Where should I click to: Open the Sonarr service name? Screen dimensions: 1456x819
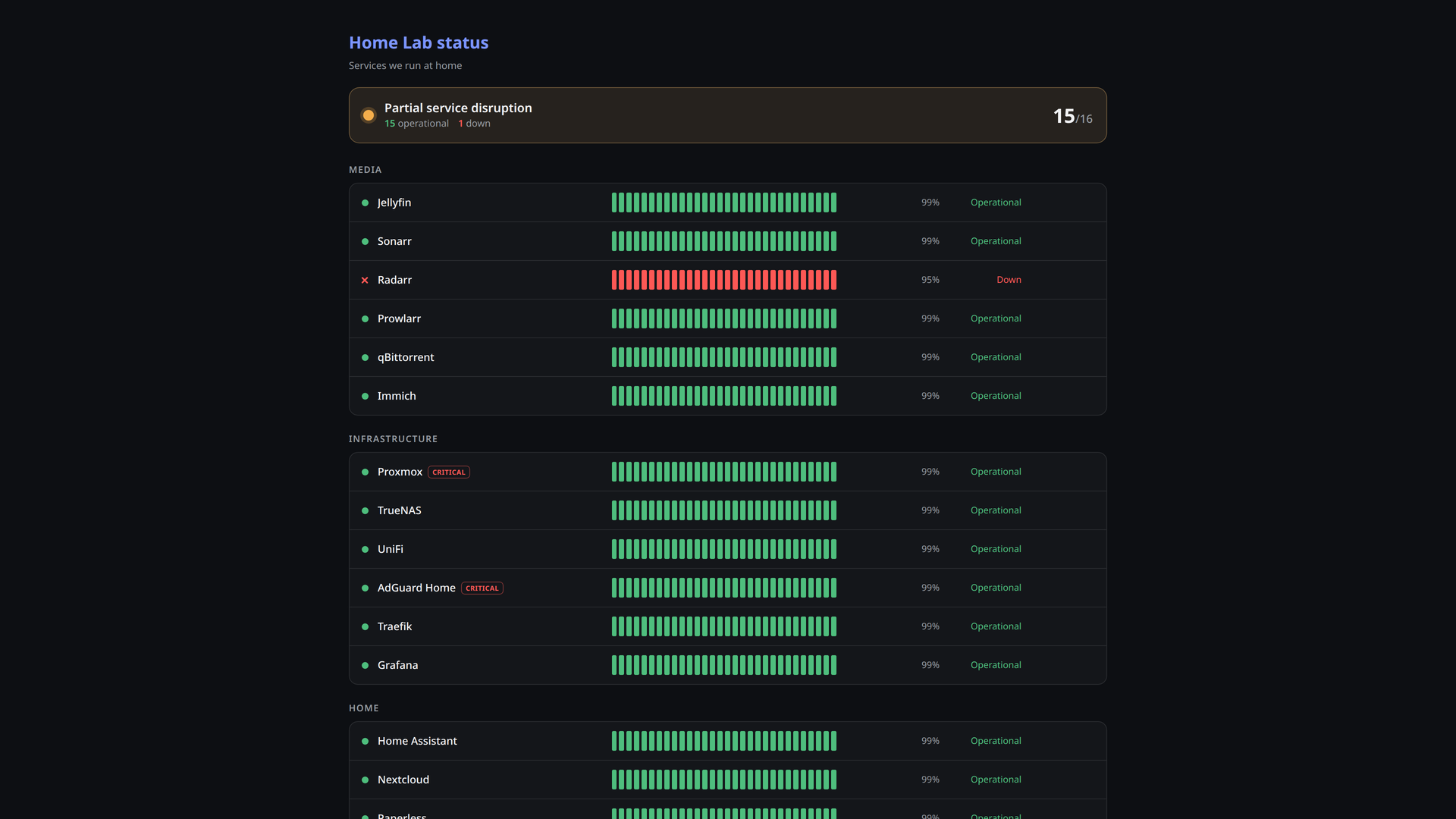pyautogui.click(x=394, y=241)
